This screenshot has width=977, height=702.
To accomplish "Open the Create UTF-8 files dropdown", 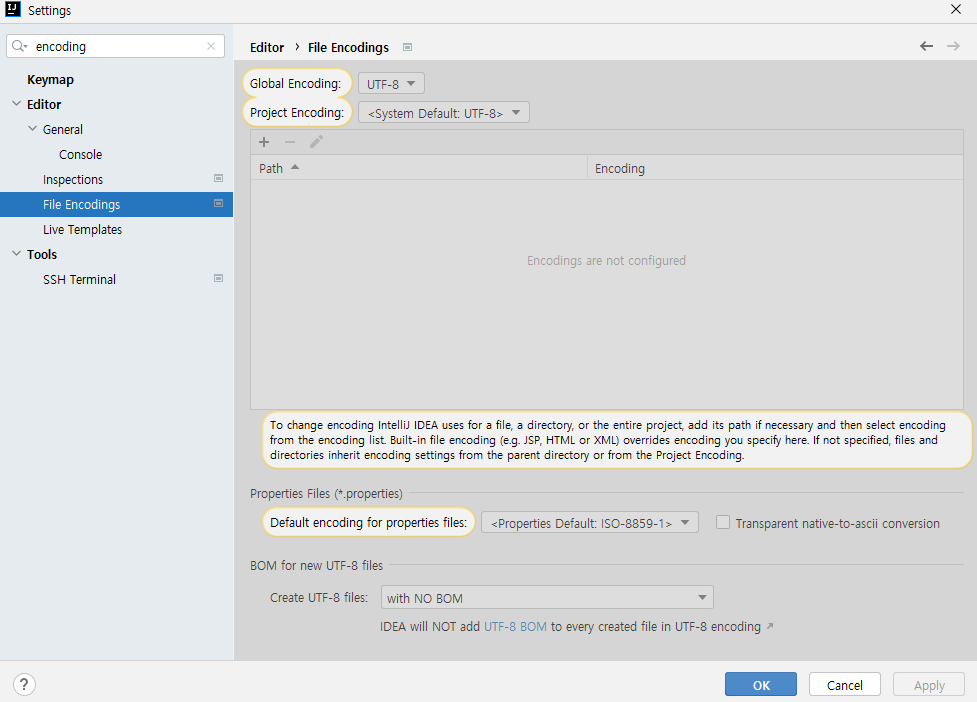I will pyautogui.click(x=547, y=598).
